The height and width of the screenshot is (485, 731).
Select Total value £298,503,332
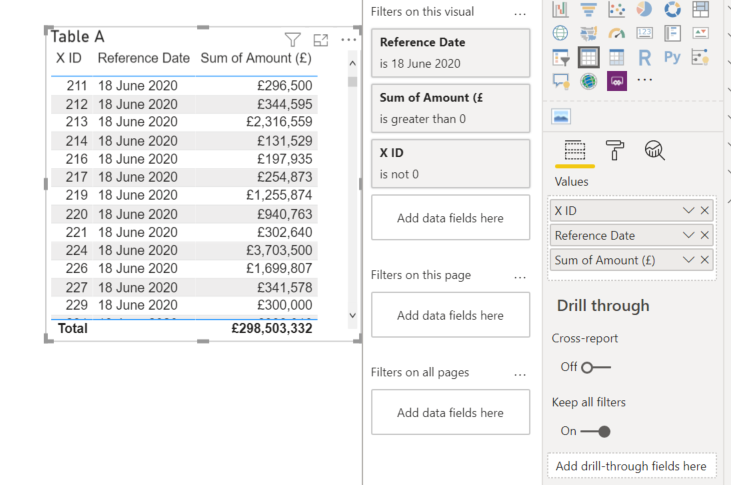(272, 328)
